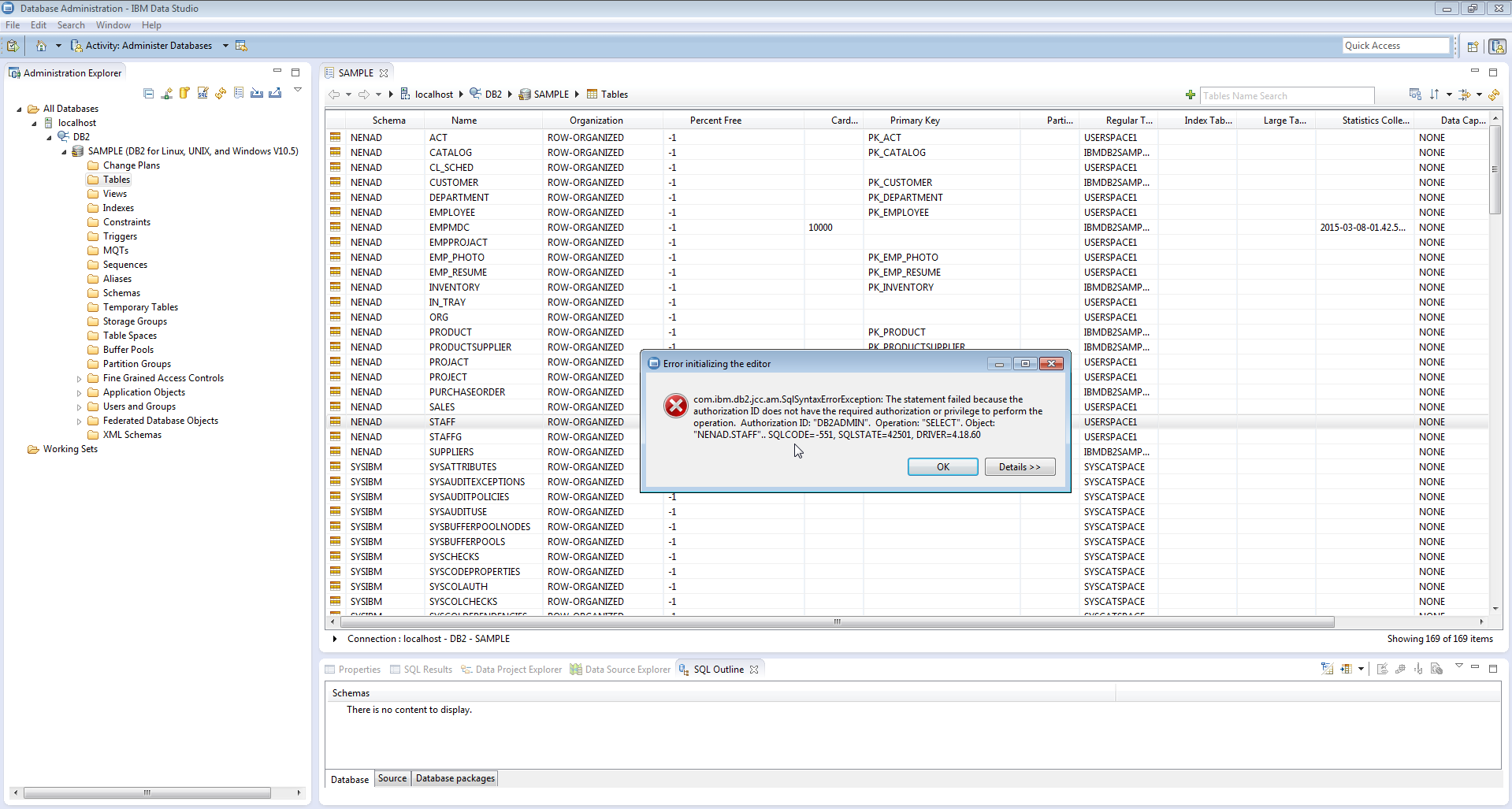Click the Import icon in explorer toolbar
Screen dimensions: 1512x809
click(x=257, y=93)
